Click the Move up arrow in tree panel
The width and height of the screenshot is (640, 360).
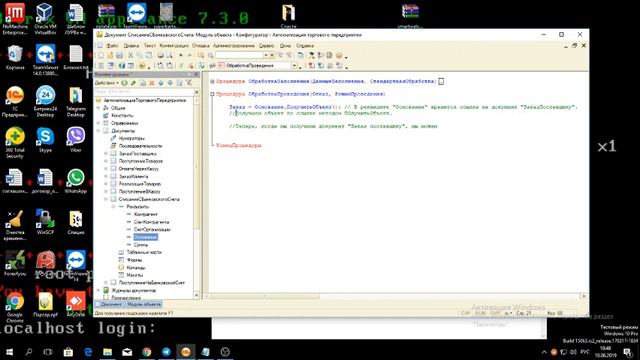(161, 83)
